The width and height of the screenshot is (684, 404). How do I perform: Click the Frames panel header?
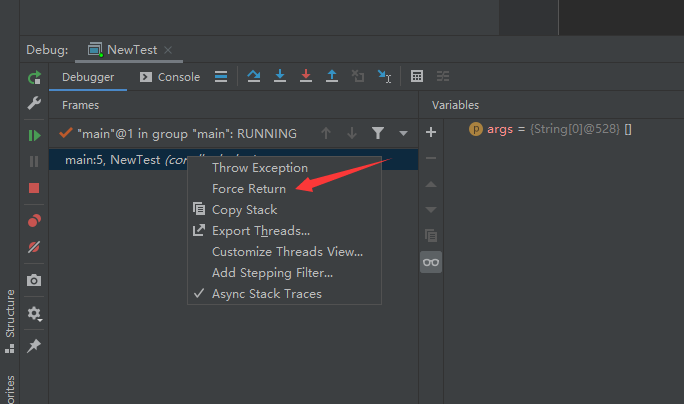pyautogui.click(x=80, y=105)
